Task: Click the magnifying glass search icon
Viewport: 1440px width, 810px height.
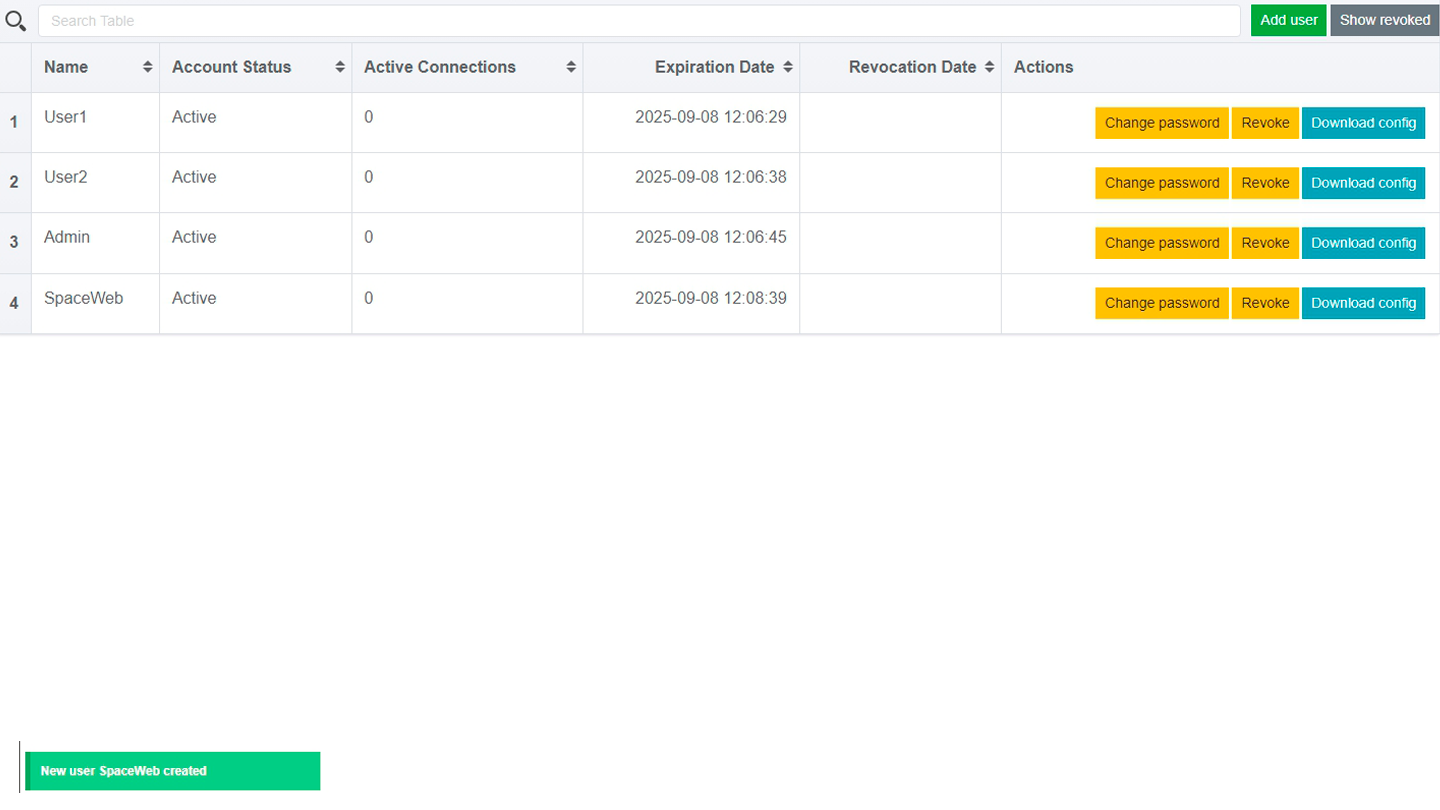Action: 16,20
